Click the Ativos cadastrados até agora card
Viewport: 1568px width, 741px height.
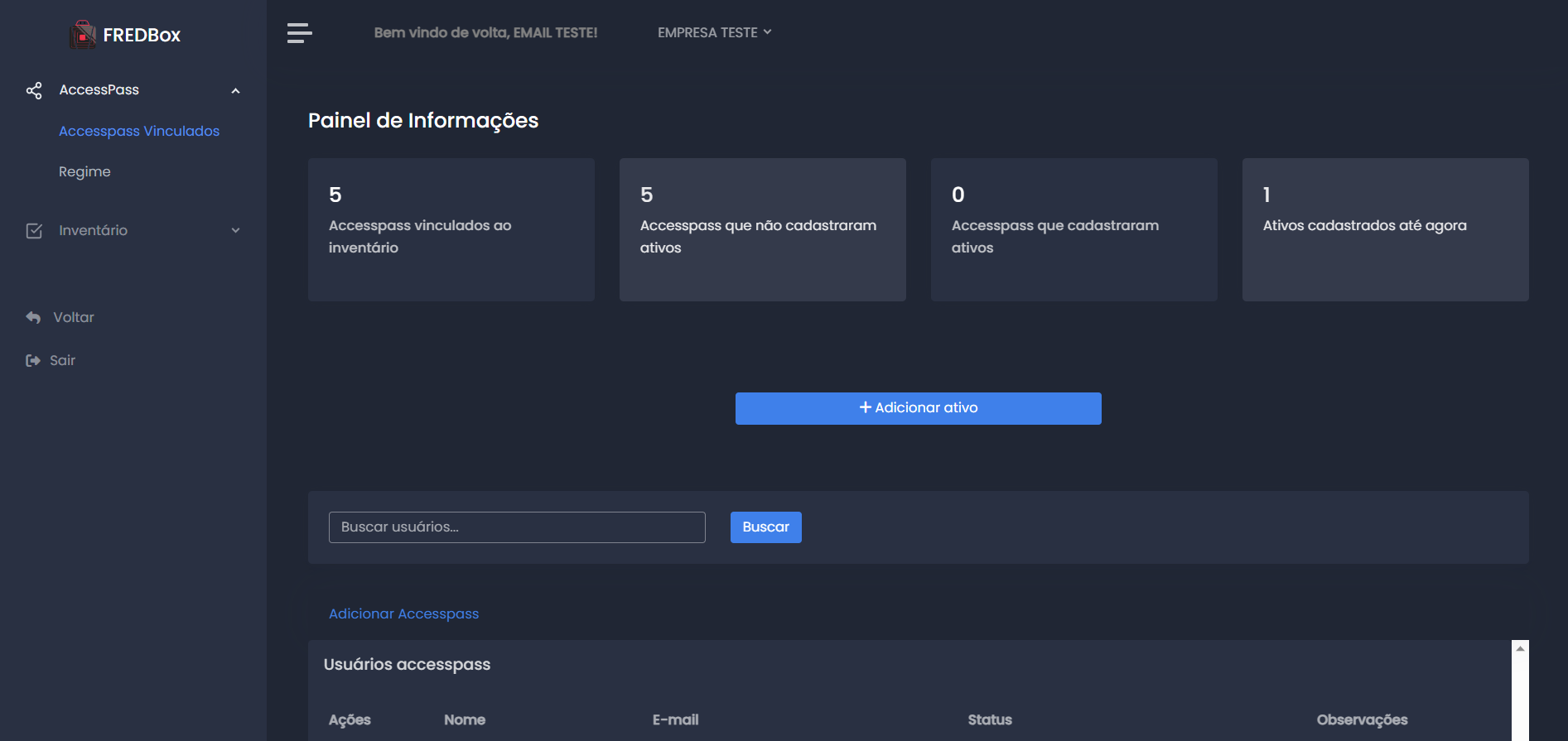click(x=1385, y=229)
